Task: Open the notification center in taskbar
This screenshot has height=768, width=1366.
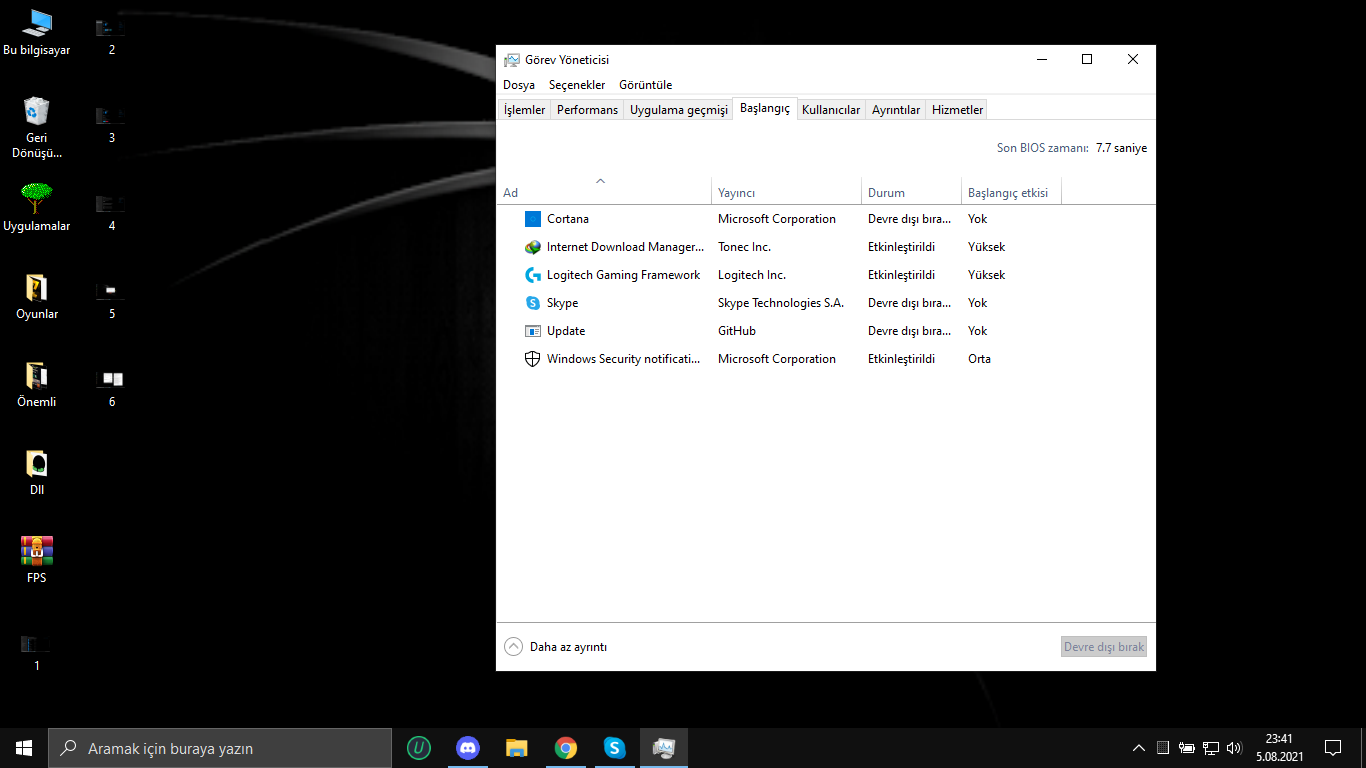Action: (1332, 748)
